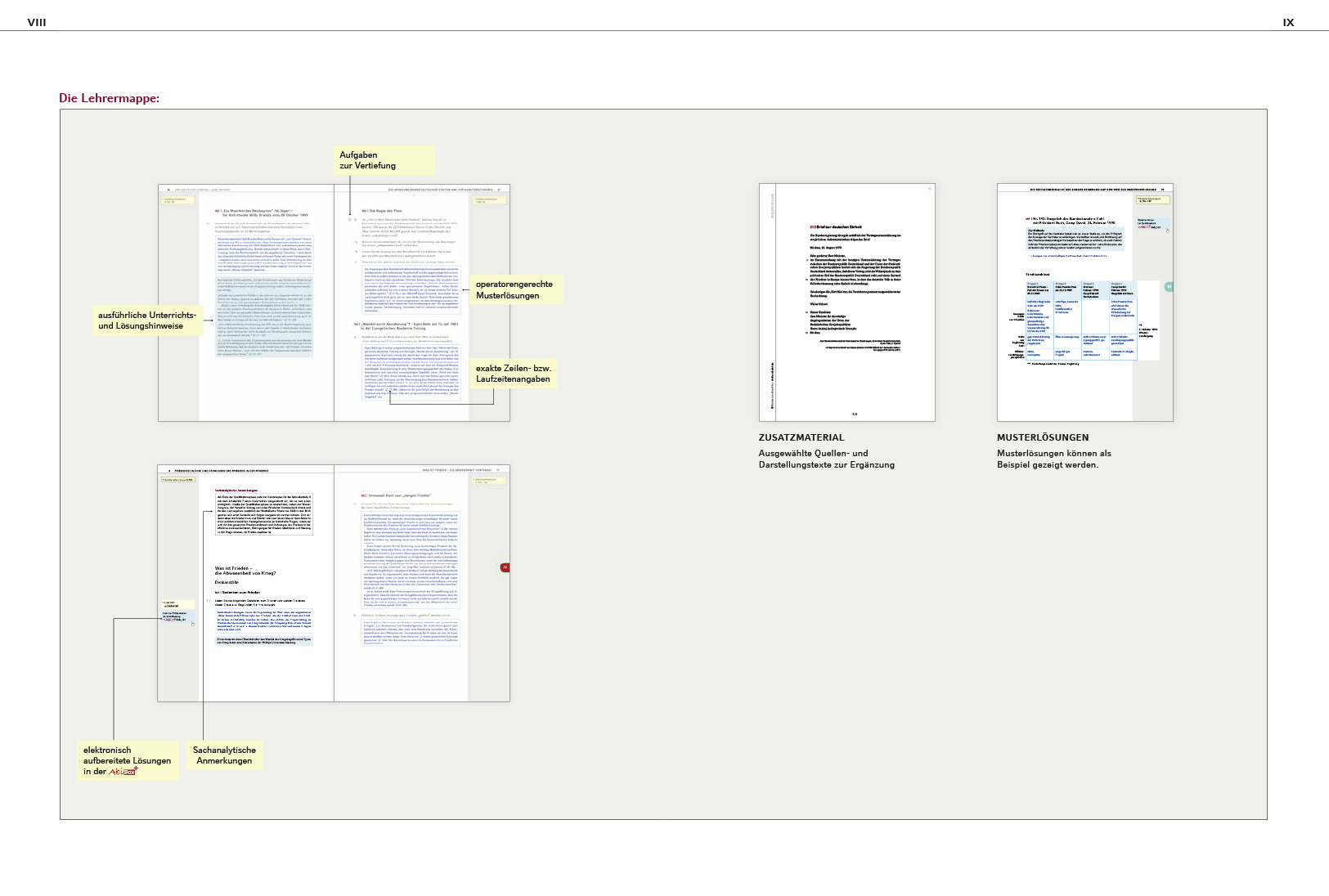
Task: Click 'elektronisch aufbereitete Lösungen' callout box
Action: tap(127, 760)
